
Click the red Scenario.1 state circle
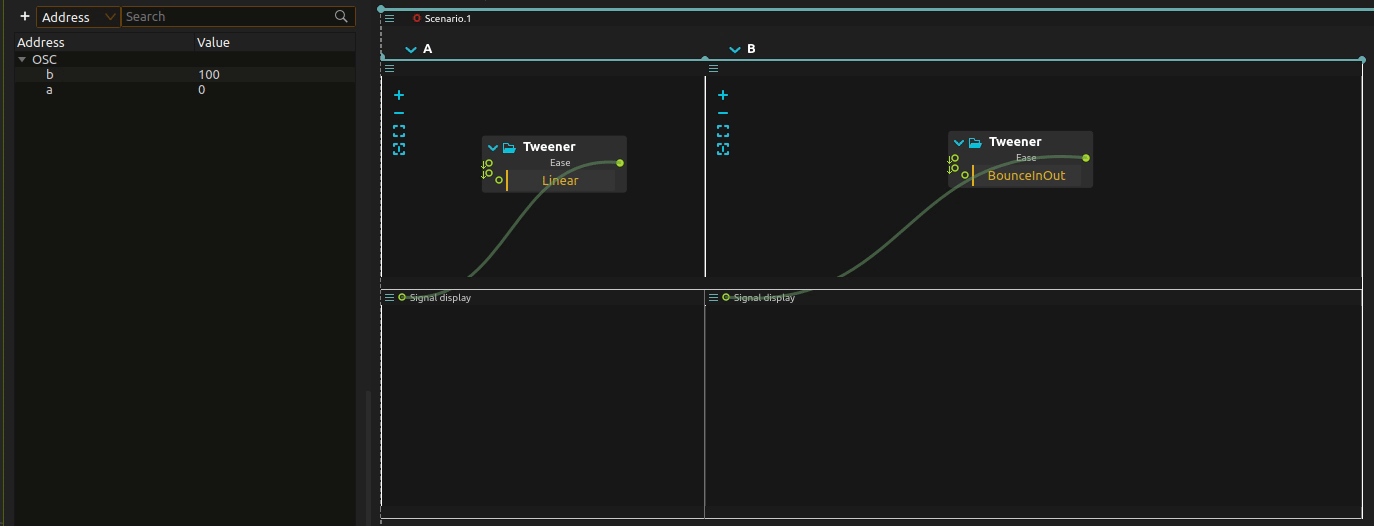tap(417, 18)
